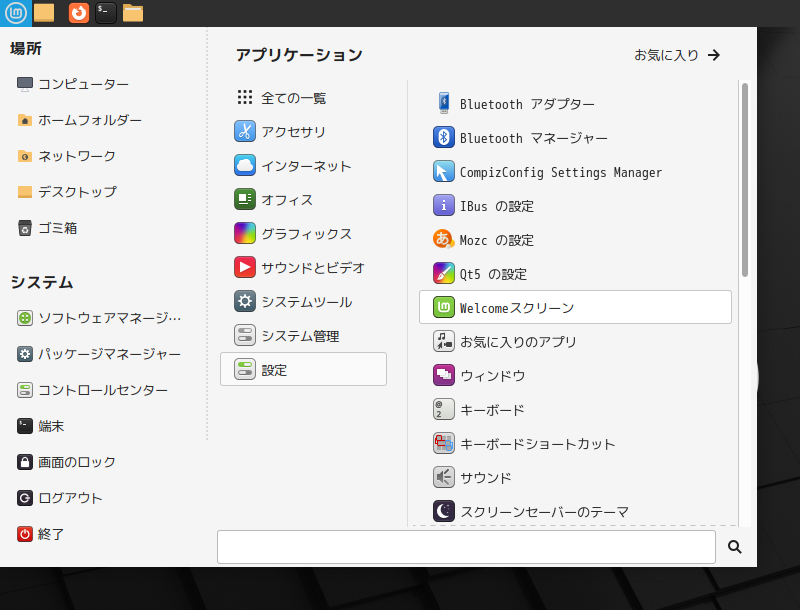Select アクセサリ category
The width and height of the screenshot is (800, 610).
303,132
